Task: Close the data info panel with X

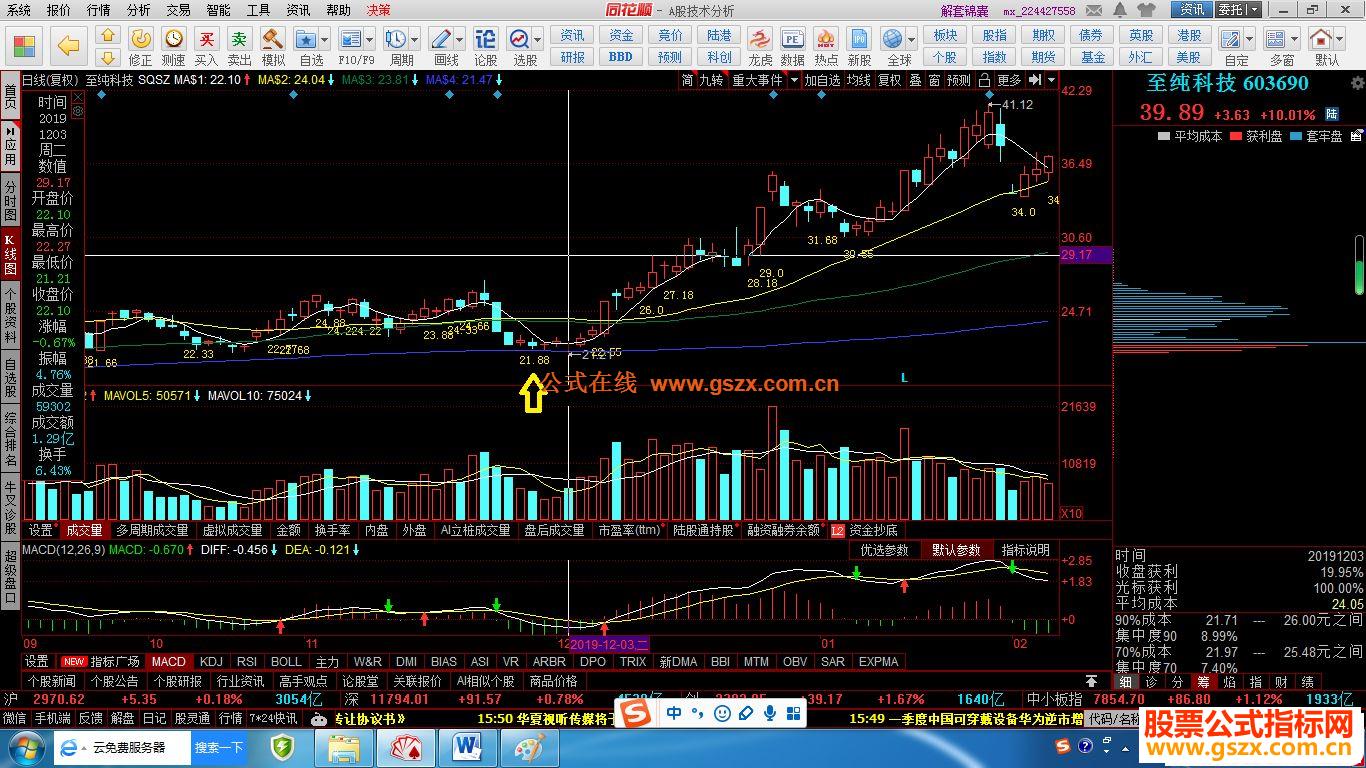Action: coord(78,95)
